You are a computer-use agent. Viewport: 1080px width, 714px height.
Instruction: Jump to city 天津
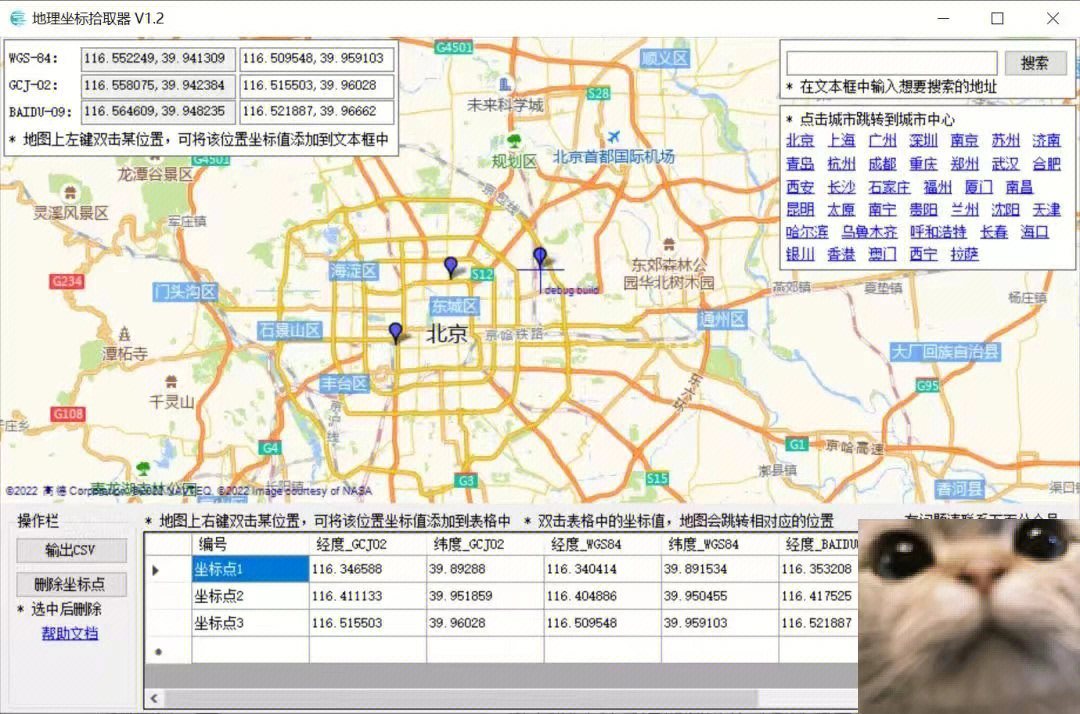[1046, 209]
